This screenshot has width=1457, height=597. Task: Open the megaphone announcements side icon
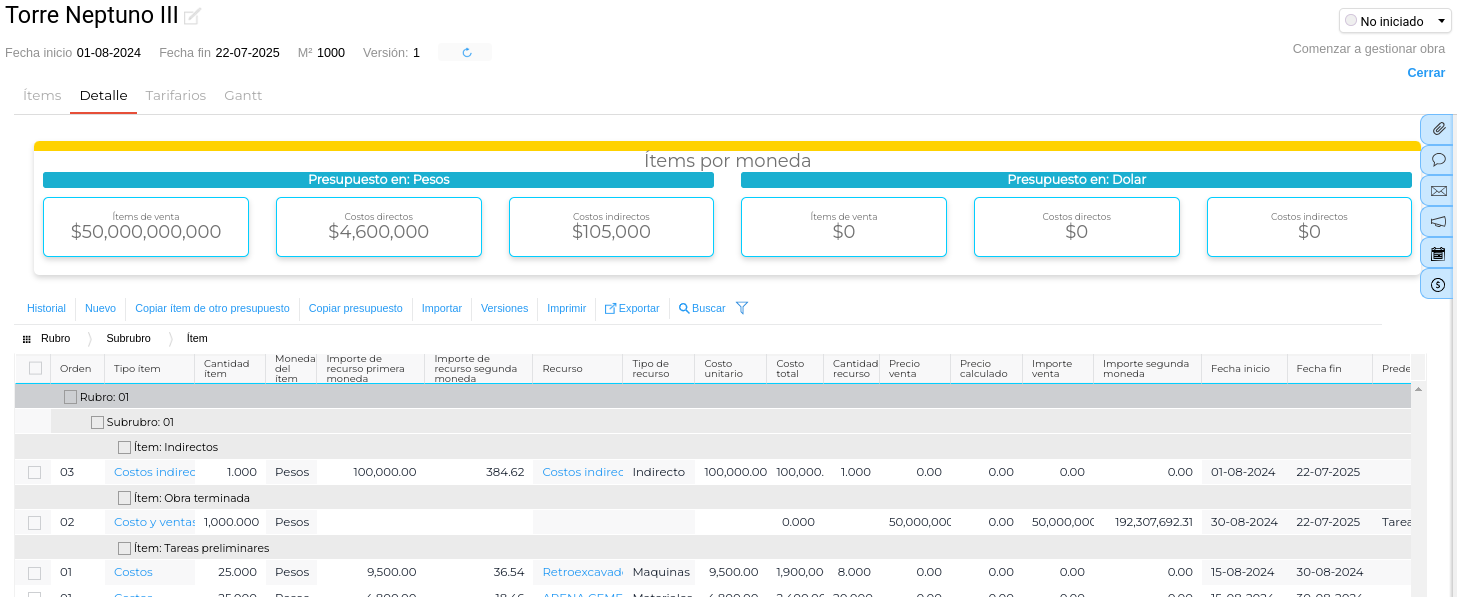click(1438, 222)
